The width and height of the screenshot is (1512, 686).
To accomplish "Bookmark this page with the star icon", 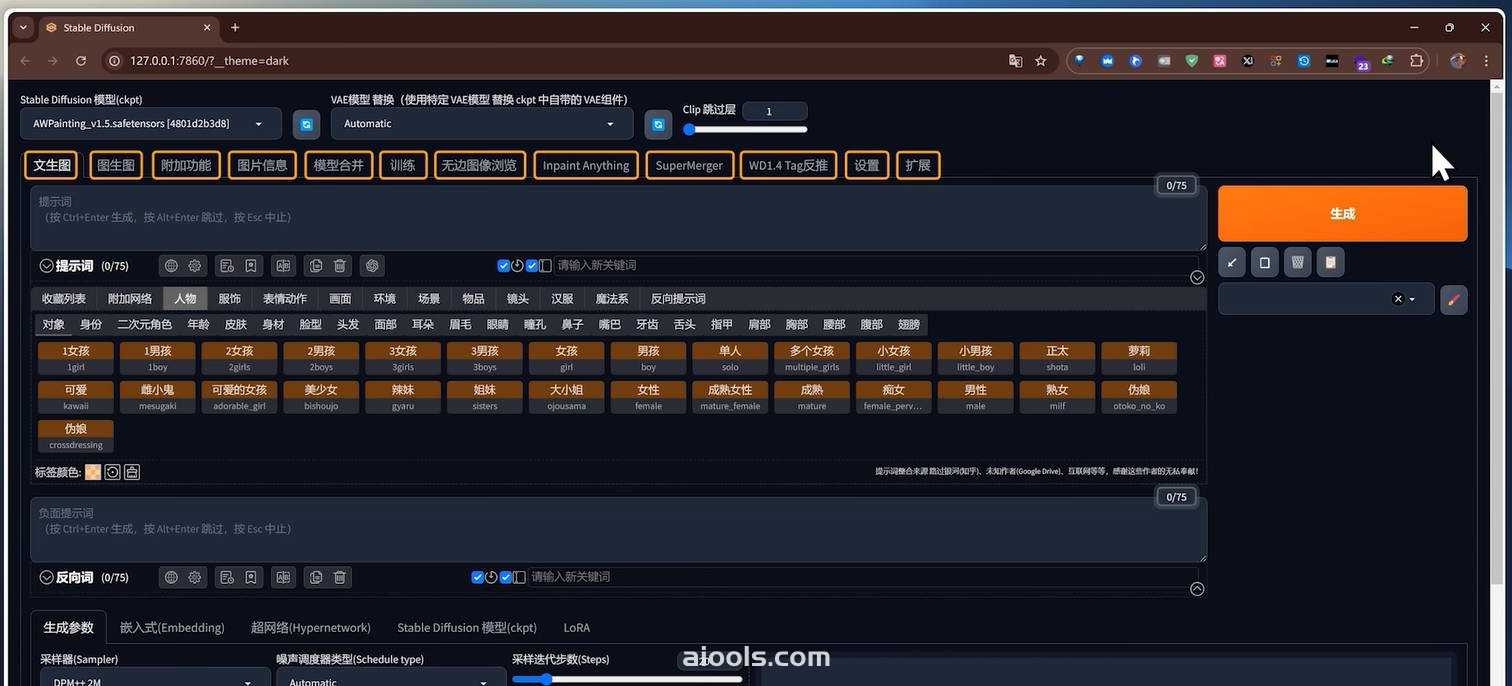I will pyautogui.click(x=1040, y=61).
